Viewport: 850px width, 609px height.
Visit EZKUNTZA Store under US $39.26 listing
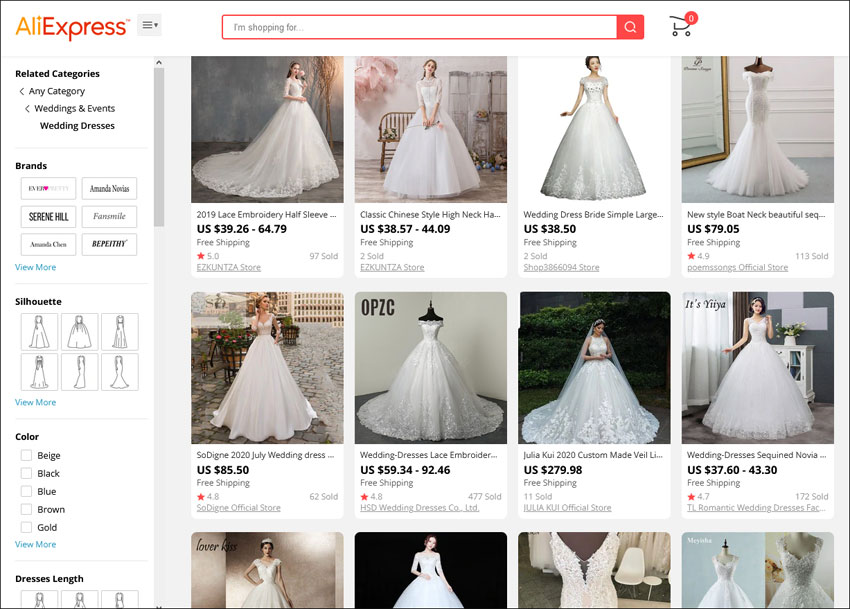click(228, 267)
